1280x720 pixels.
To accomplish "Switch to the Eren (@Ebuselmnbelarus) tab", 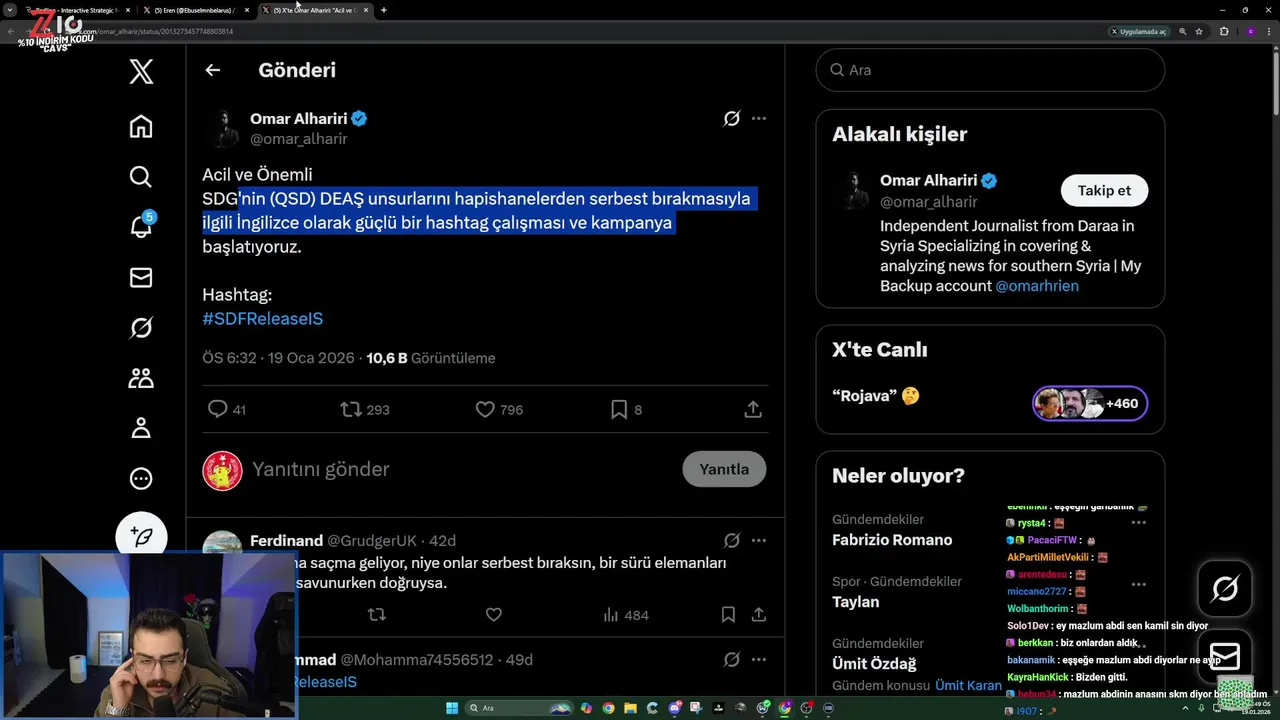I will tap(195, 10).
